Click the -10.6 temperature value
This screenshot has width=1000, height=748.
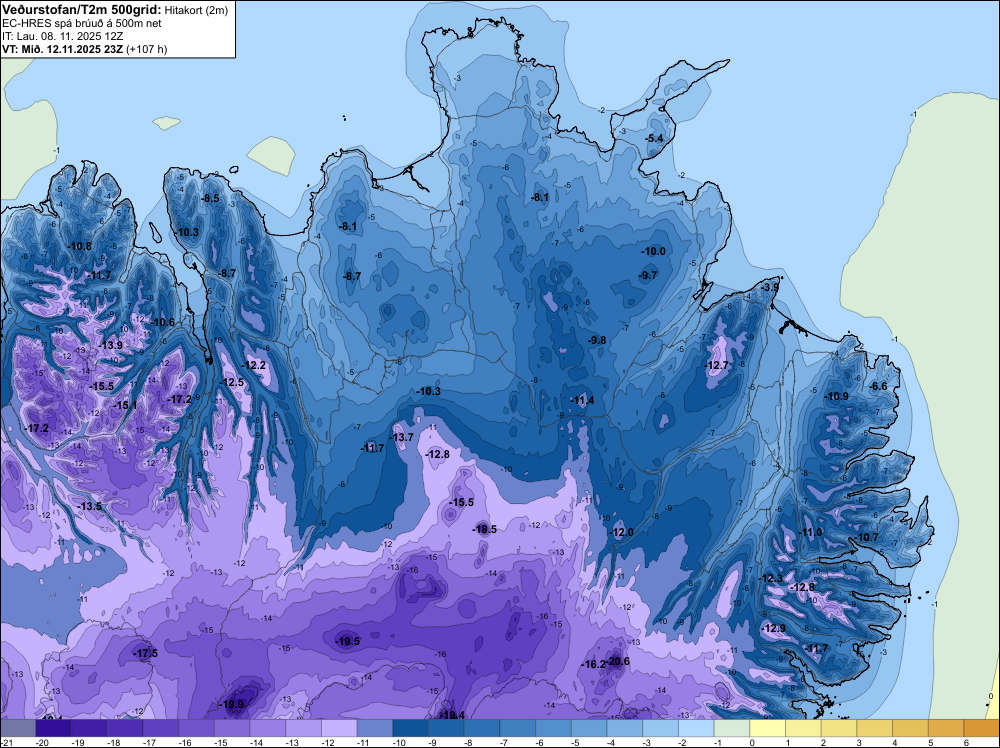pyautogui.click(x=163, y=322)
